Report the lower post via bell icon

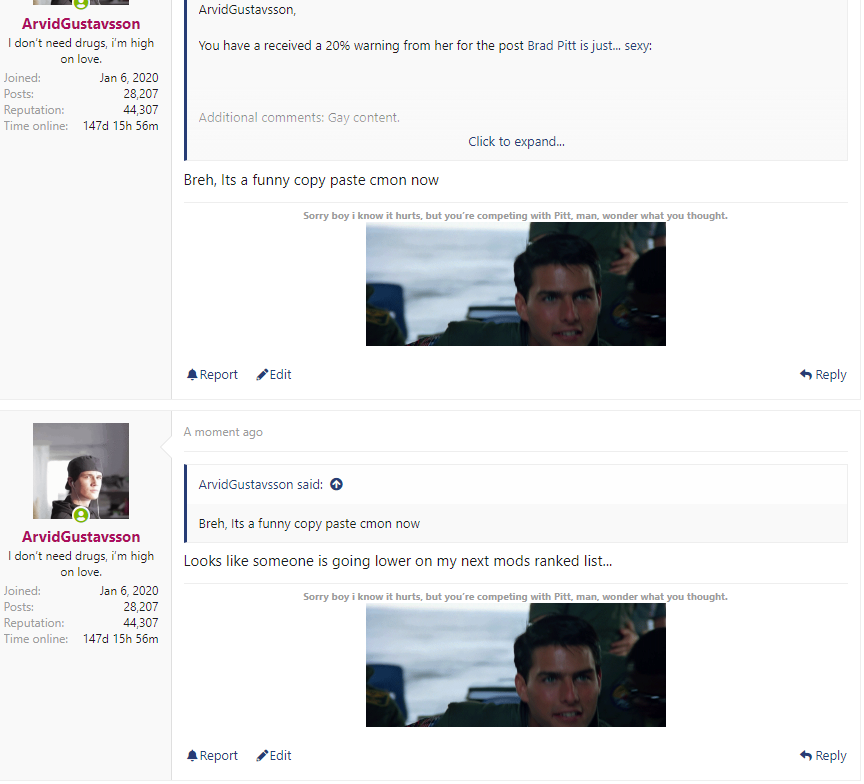coord(193,756)
